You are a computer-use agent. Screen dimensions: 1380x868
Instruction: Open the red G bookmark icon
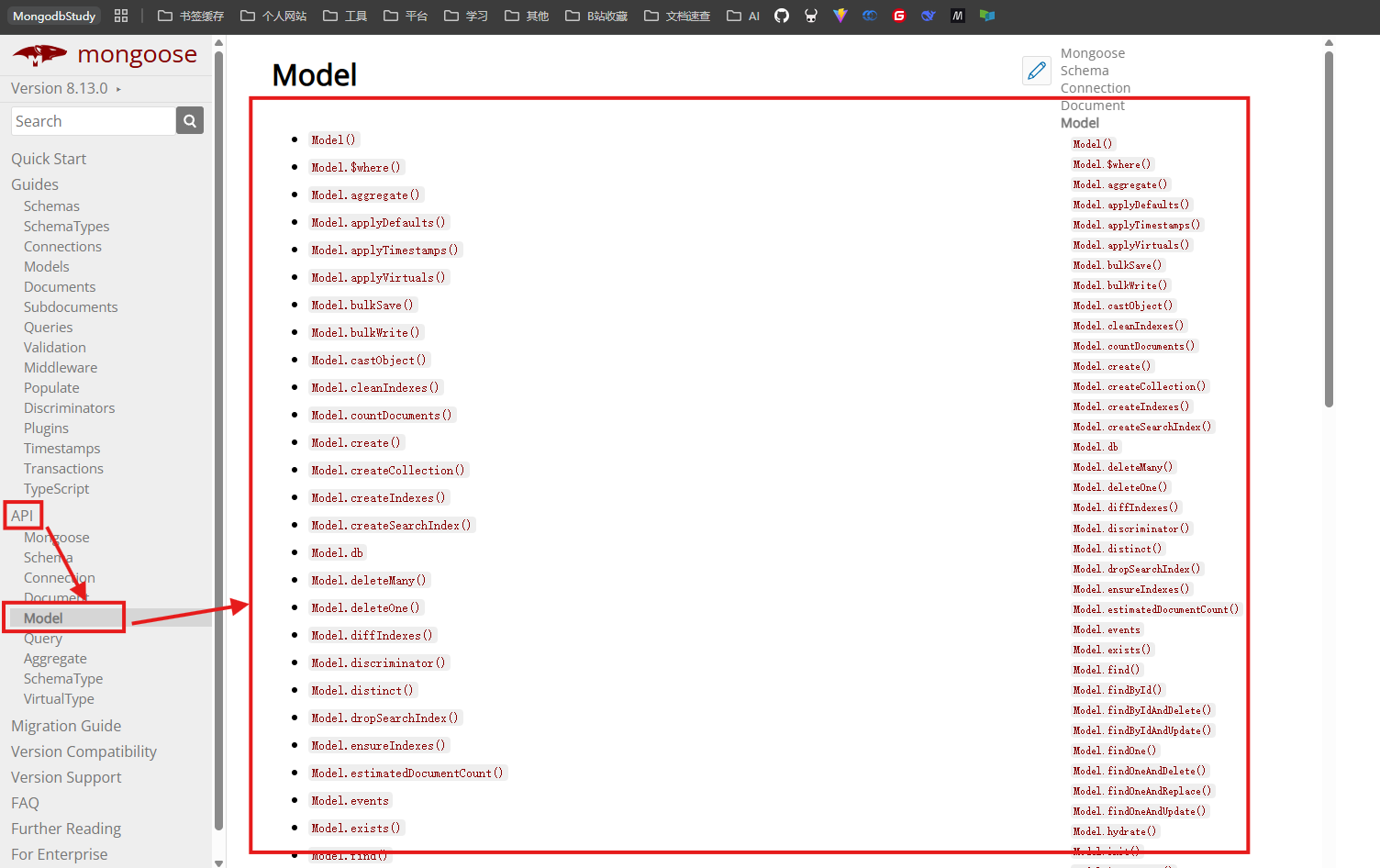pyautogui.click(x=899, y=16)
